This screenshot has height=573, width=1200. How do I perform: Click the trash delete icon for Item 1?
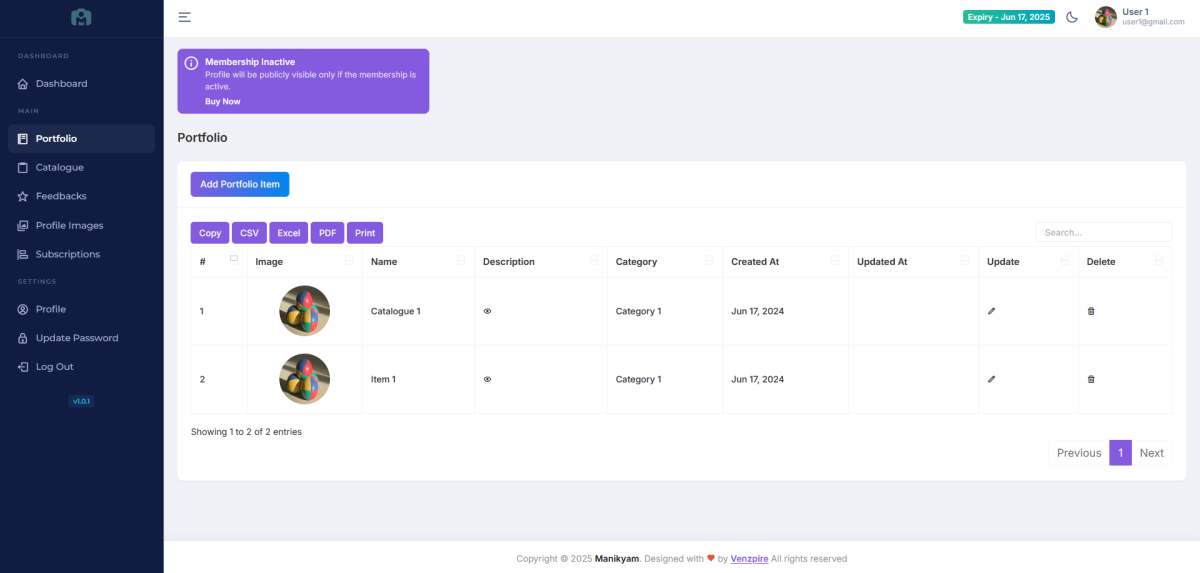(x=1091, y=379)
